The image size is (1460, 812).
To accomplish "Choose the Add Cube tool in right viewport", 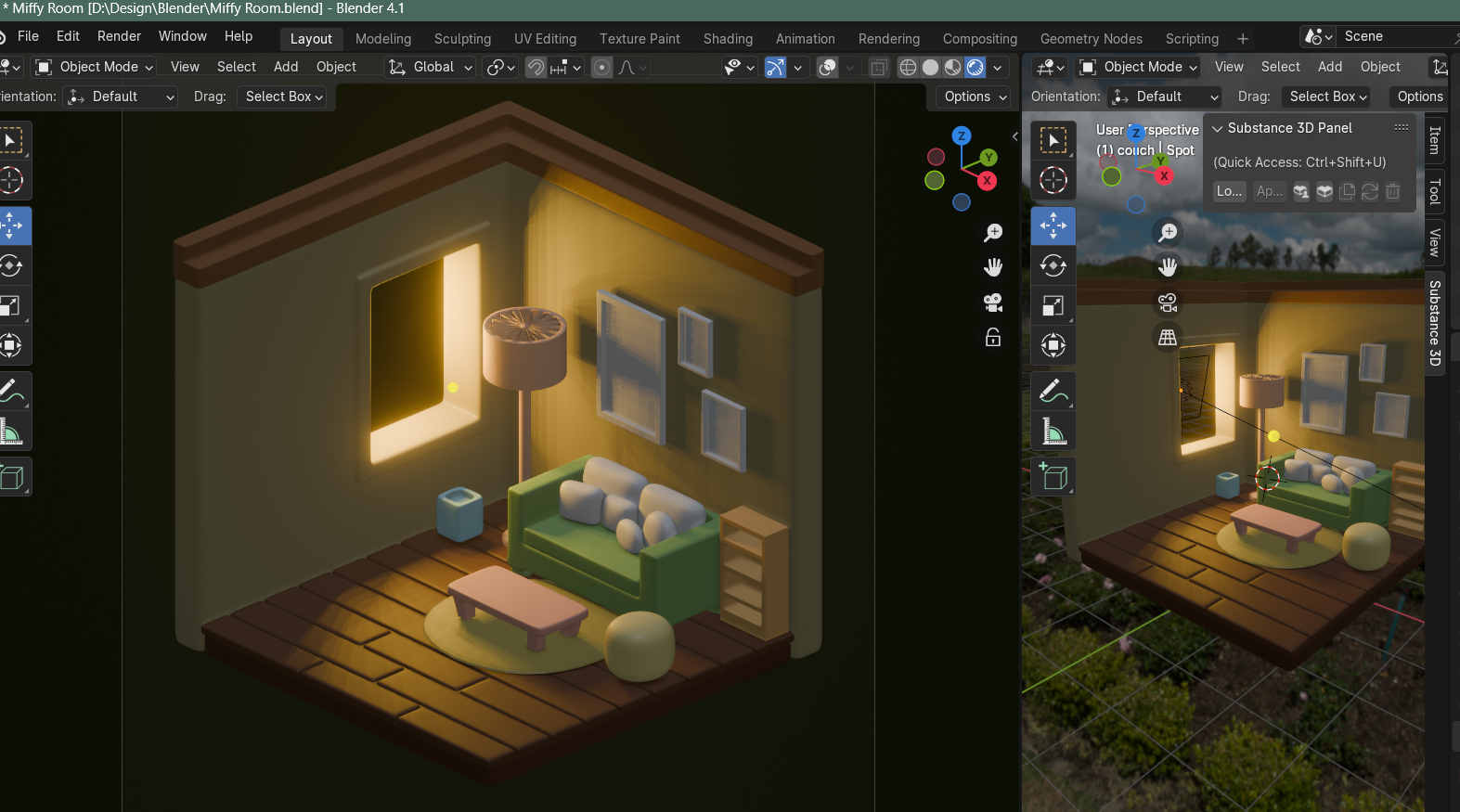I will (x=1053, y=477).
